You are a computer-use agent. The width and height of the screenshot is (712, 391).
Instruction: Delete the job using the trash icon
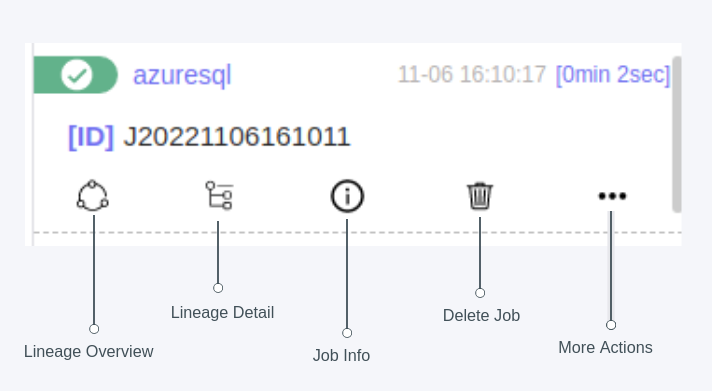tap(480, 196)
